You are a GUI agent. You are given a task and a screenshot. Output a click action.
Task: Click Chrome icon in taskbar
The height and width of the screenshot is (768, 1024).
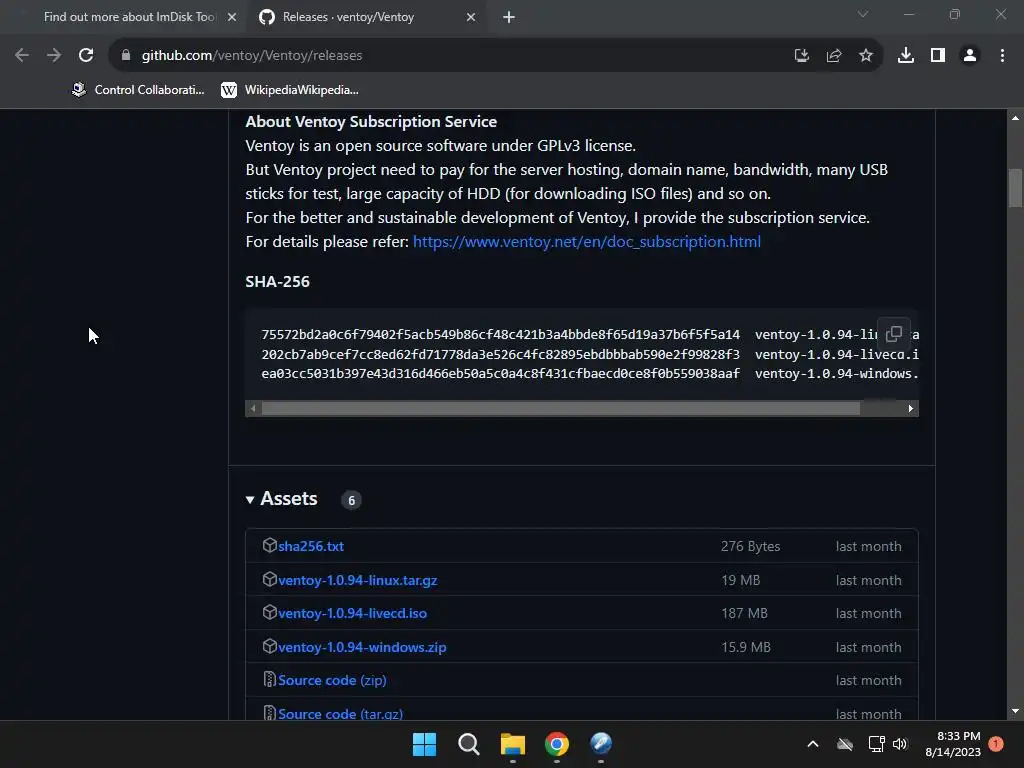557,744
